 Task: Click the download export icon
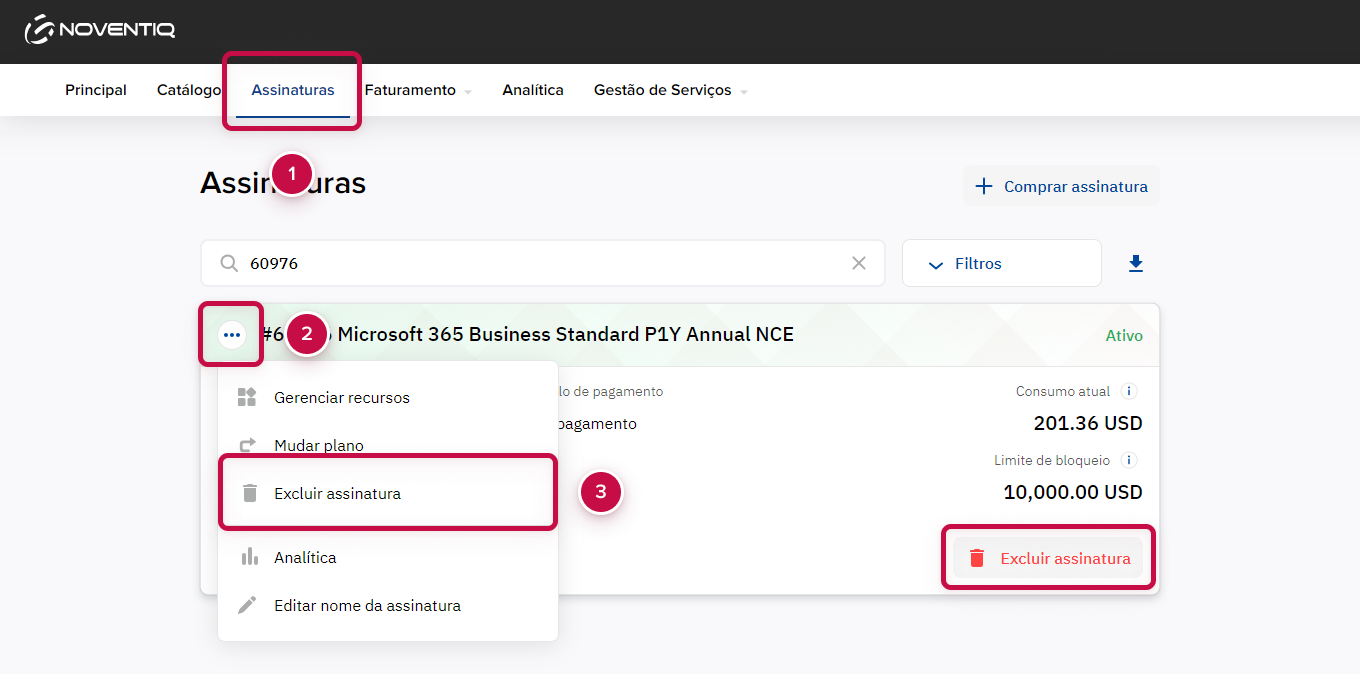tap(1135, 264)
